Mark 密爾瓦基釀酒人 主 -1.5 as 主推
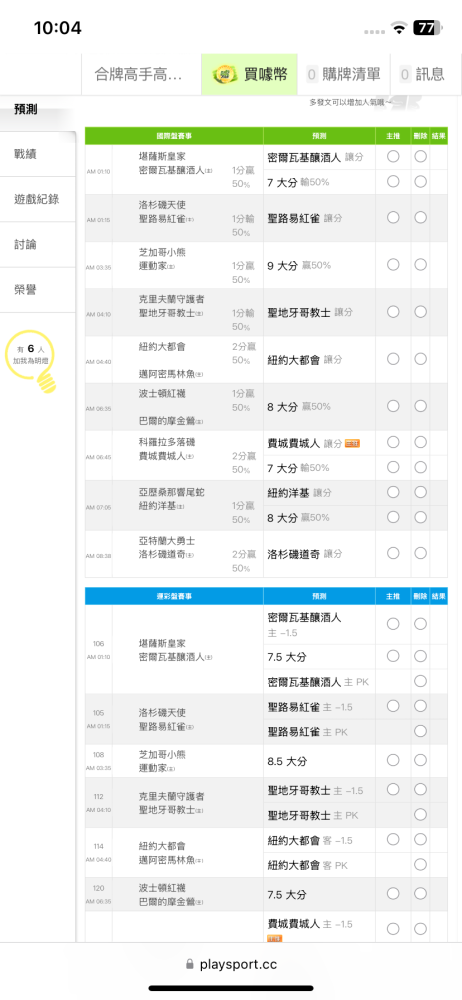 [393, 622]
